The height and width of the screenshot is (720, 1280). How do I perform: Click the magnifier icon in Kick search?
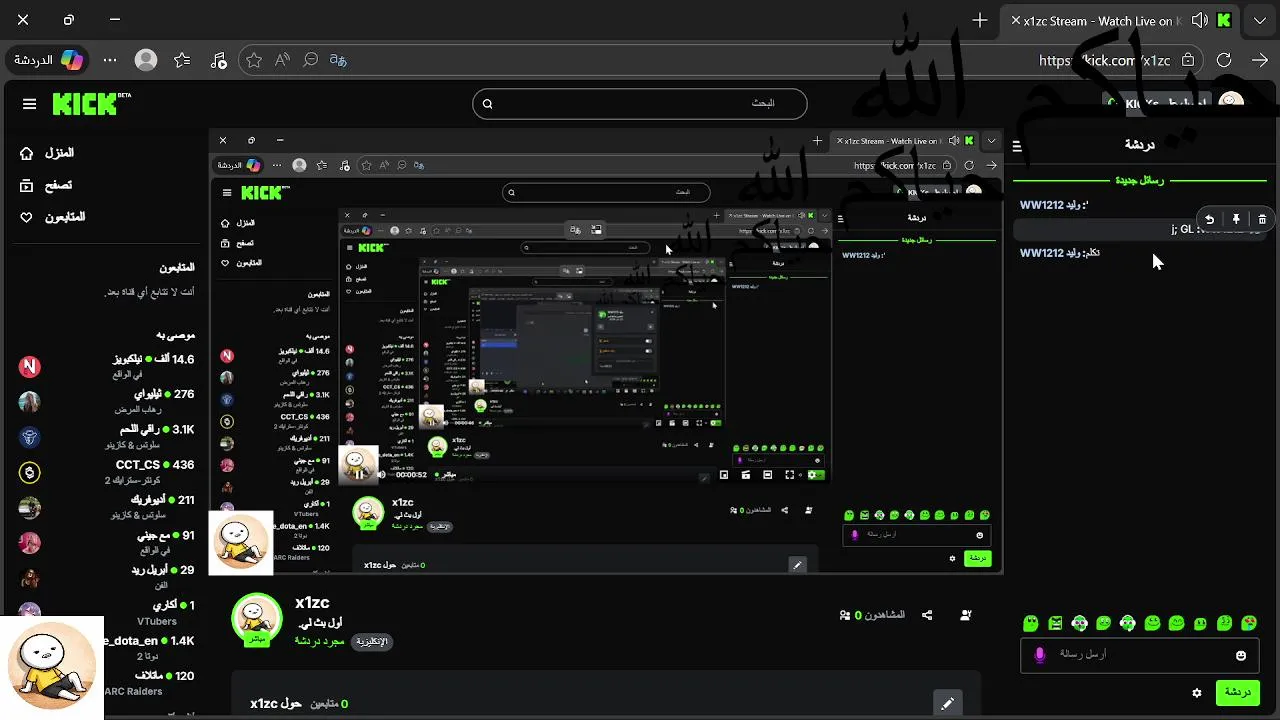tap(488, 104)
